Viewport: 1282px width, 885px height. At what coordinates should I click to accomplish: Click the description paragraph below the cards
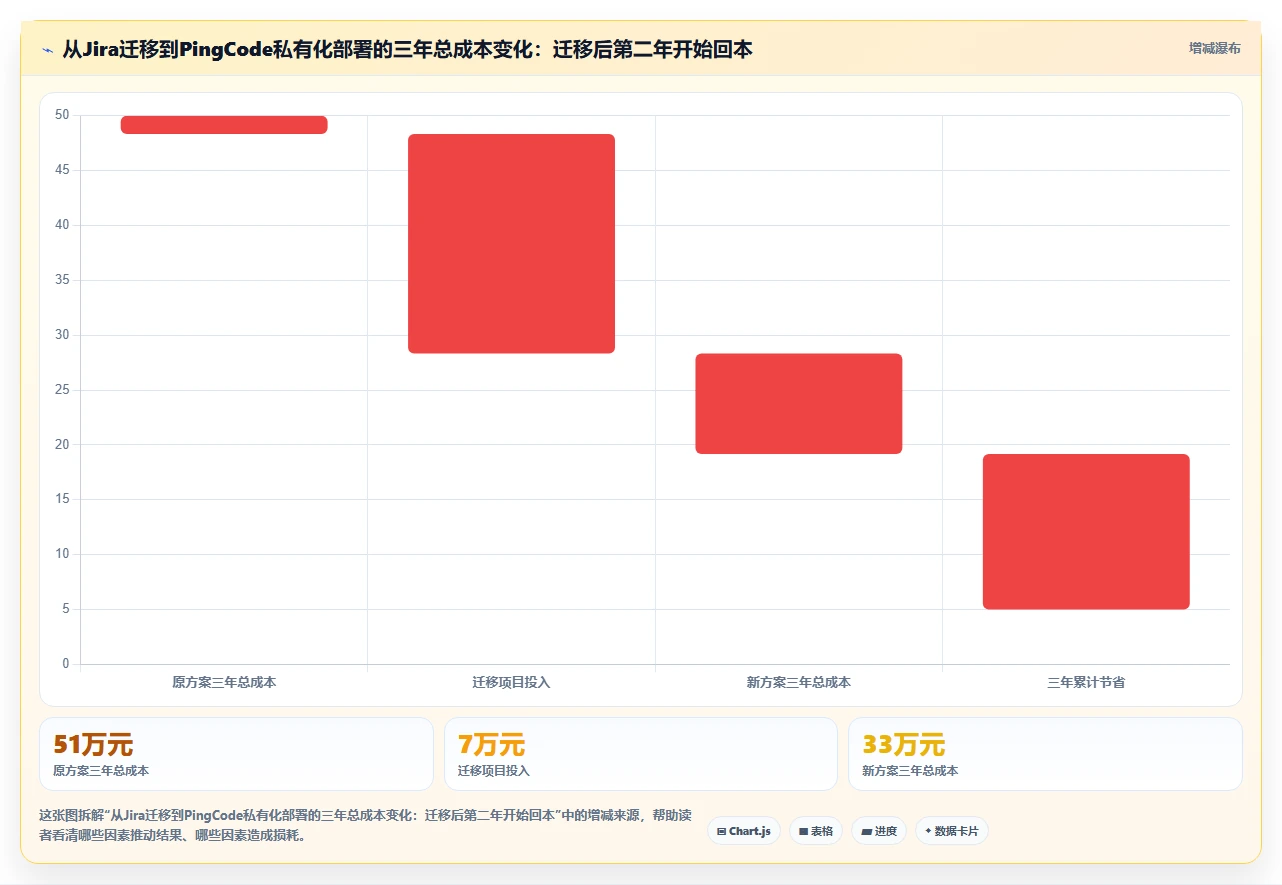[x=365, y=825]
